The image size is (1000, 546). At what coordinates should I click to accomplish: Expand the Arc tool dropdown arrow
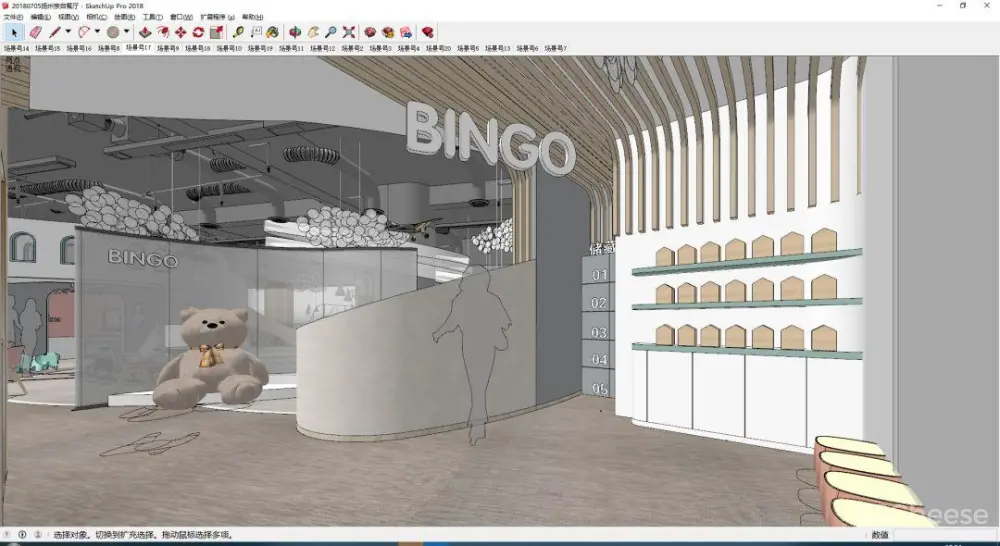[97, 32]
